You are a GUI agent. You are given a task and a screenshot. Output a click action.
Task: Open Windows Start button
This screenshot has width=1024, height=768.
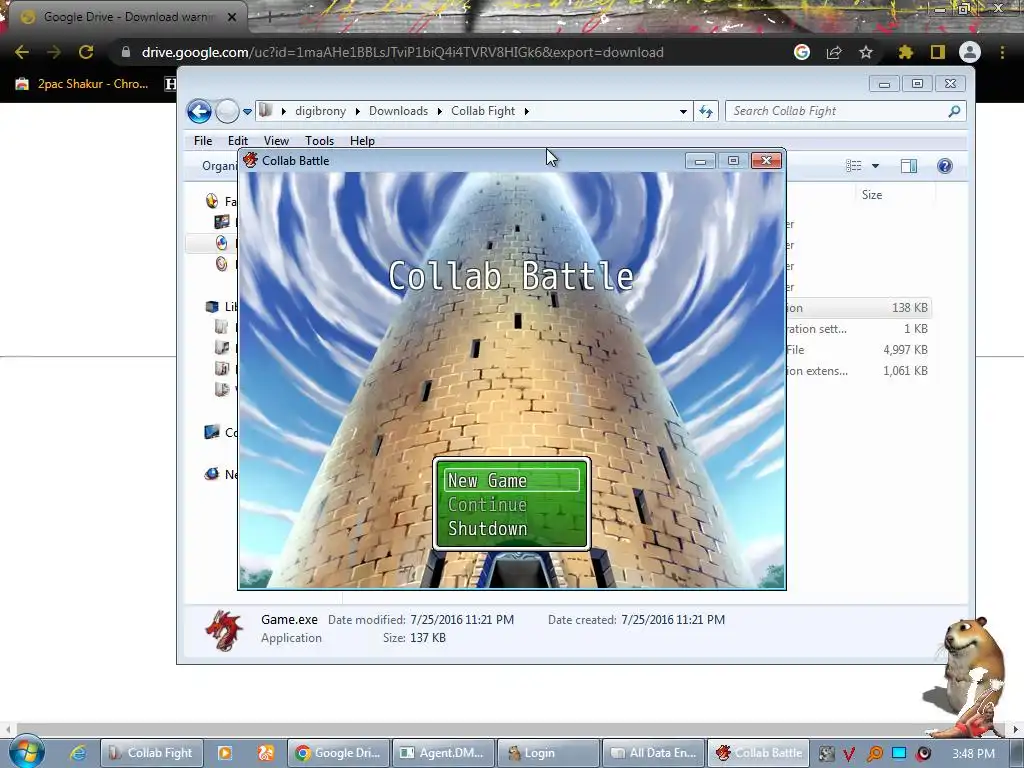(26, 753)
